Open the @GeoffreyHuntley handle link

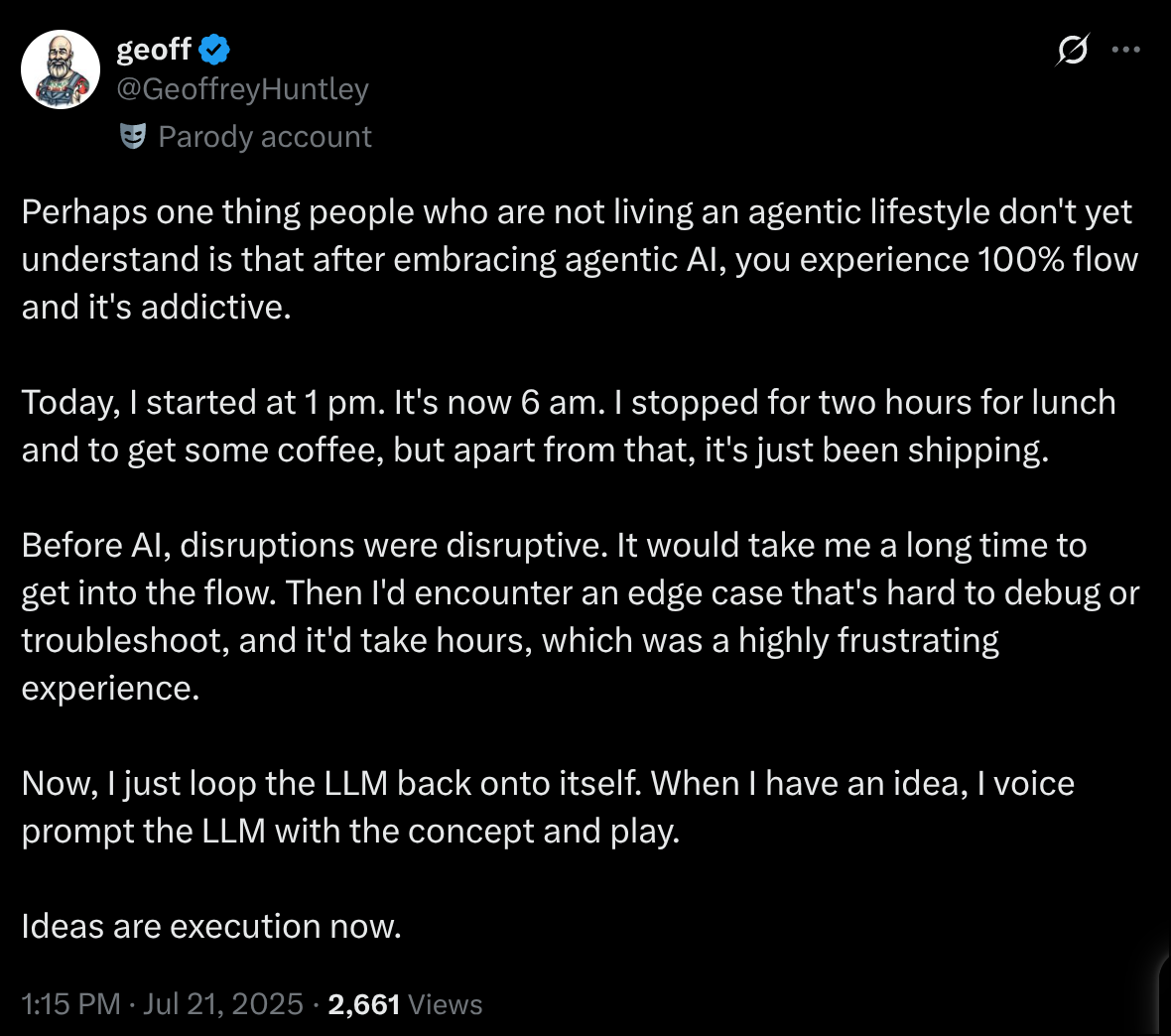(243, 89)
